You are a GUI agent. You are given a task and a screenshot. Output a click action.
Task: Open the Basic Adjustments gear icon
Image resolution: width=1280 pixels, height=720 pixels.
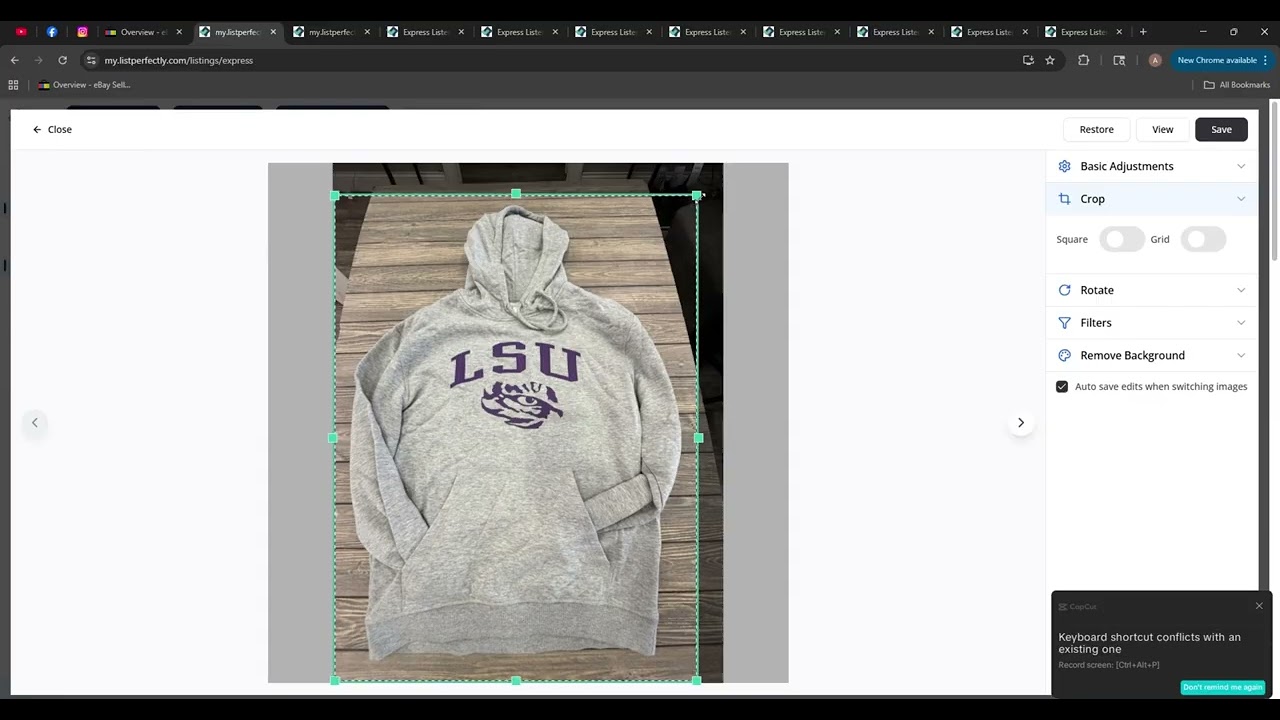point(1064,166)
